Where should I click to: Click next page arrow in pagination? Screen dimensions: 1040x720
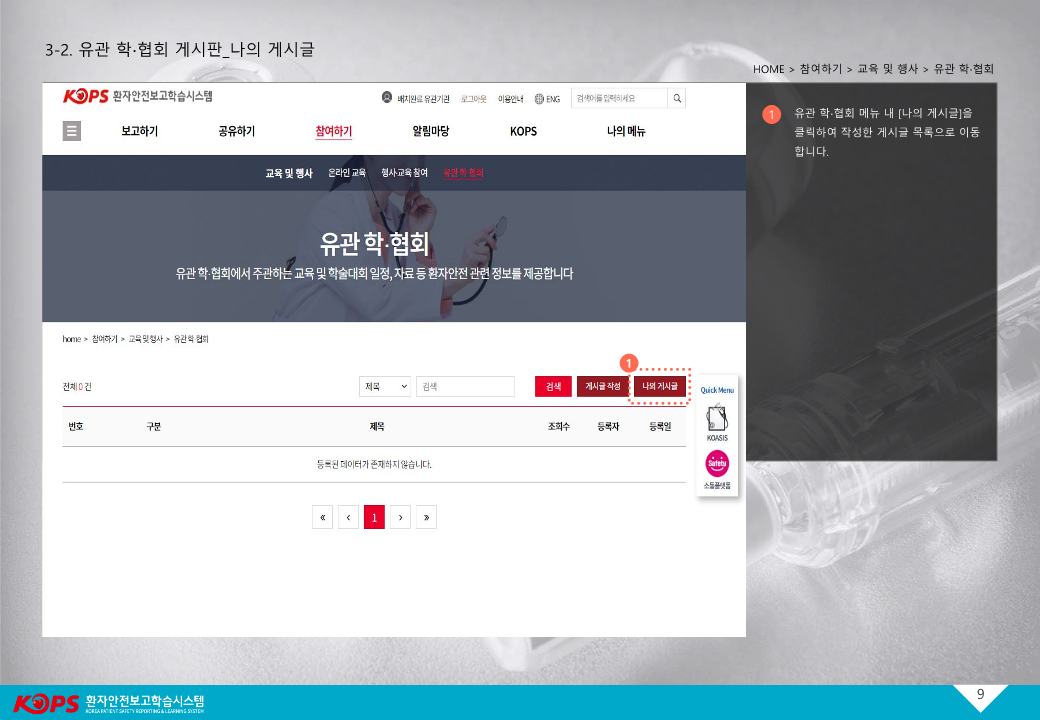(x=400, y=517)
